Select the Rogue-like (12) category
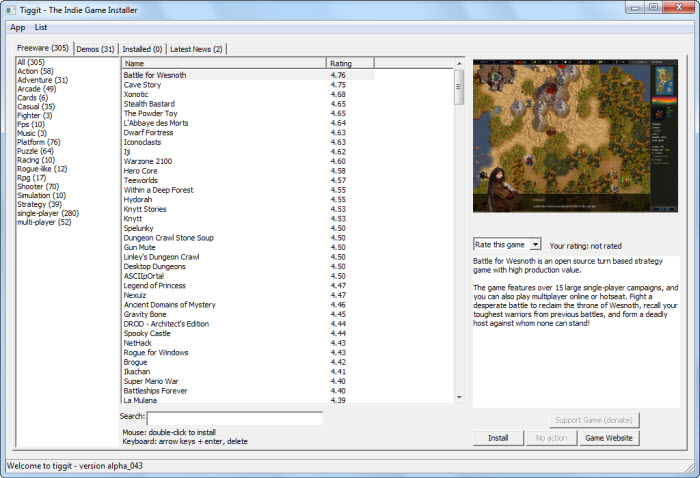700x478 pixels. [42, 169]
